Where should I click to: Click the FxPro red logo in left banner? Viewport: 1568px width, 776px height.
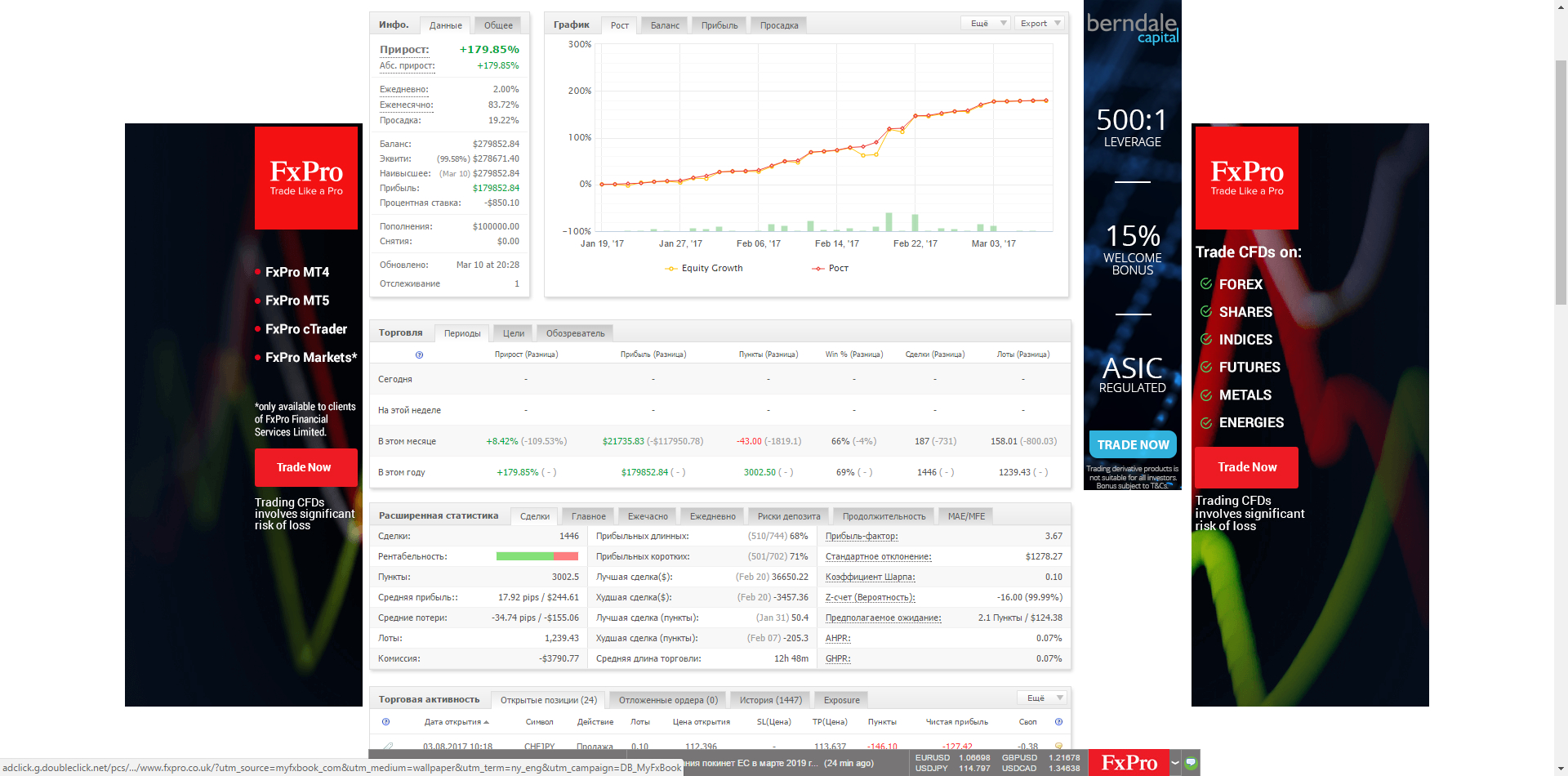(x=306, y=178)
